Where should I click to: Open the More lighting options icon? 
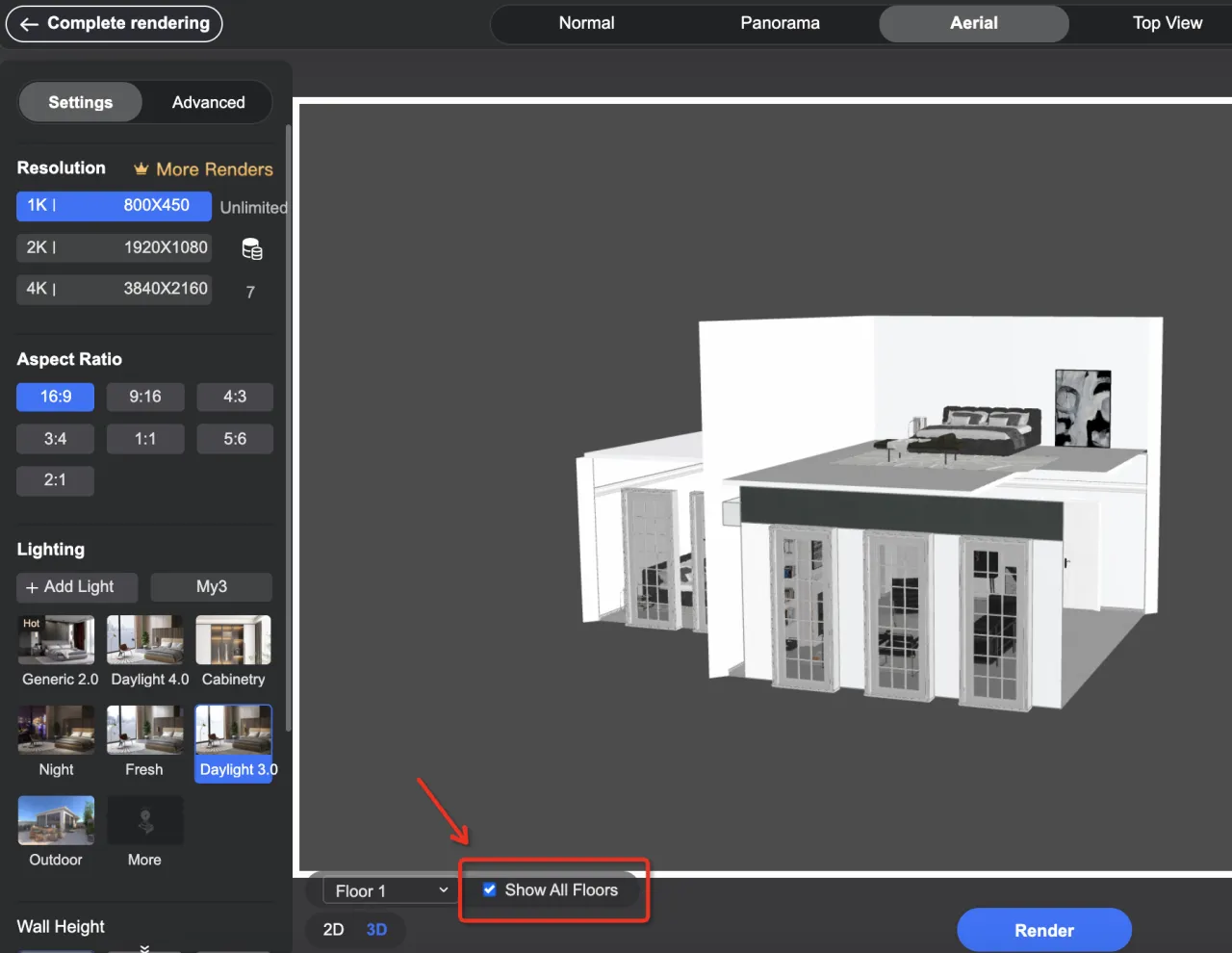coord(145,821)
